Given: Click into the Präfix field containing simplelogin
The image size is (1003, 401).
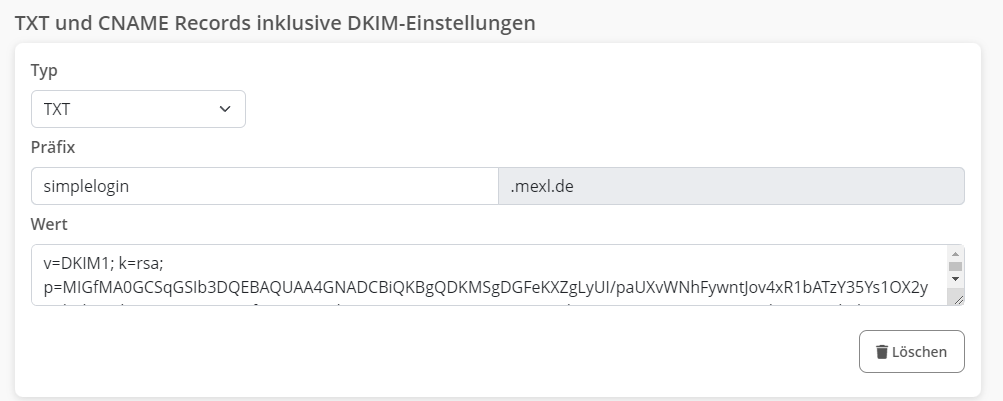Looking at the screenshot, I should point(264,186).
